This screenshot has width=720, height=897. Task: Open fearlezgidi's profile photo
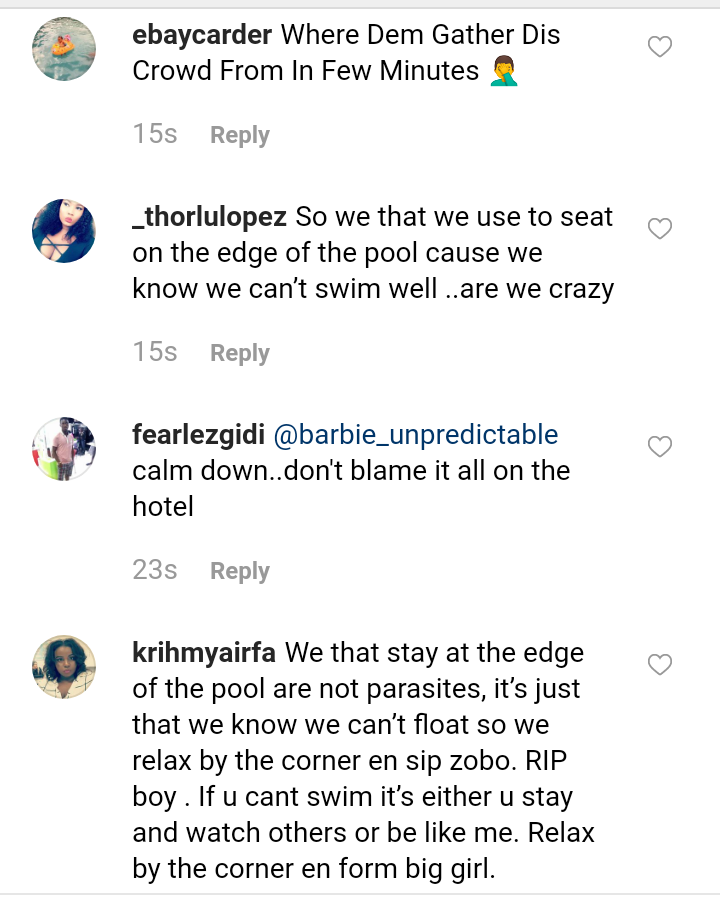tap(64, 448)
